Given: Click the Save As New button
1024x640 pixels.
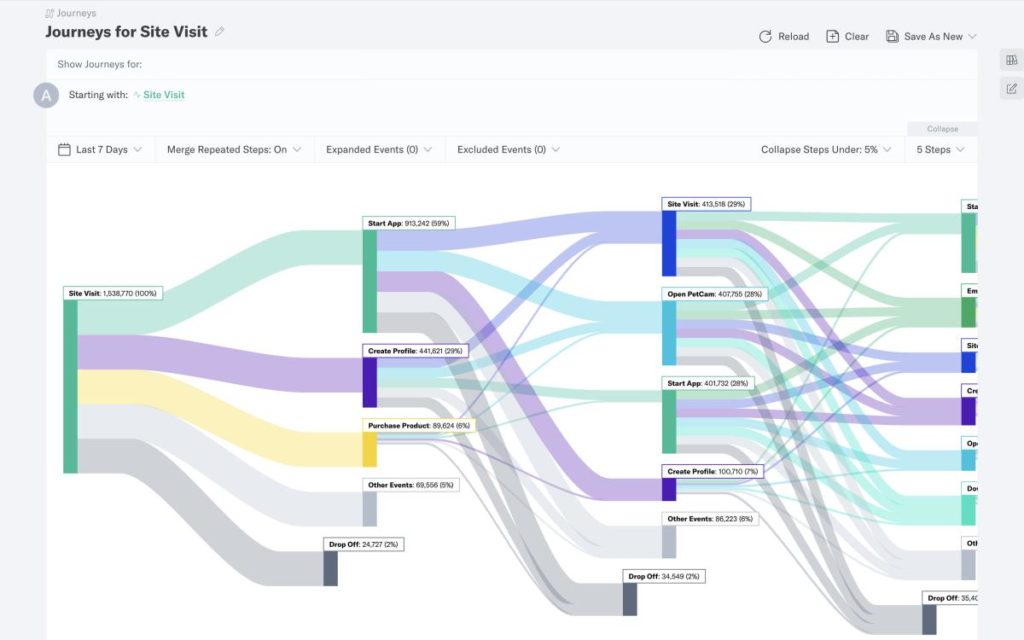Looking at the screenshot, I should 930,36.
